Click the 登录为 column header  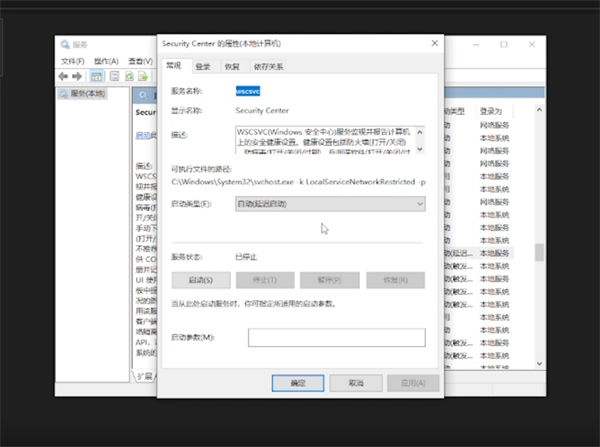(x=491, y=111)
